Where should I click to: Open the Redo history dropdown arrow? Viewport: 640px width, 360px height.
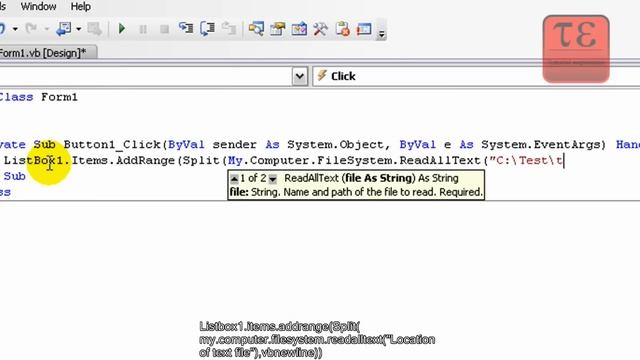pyautogui.click(x=47, y=29)
